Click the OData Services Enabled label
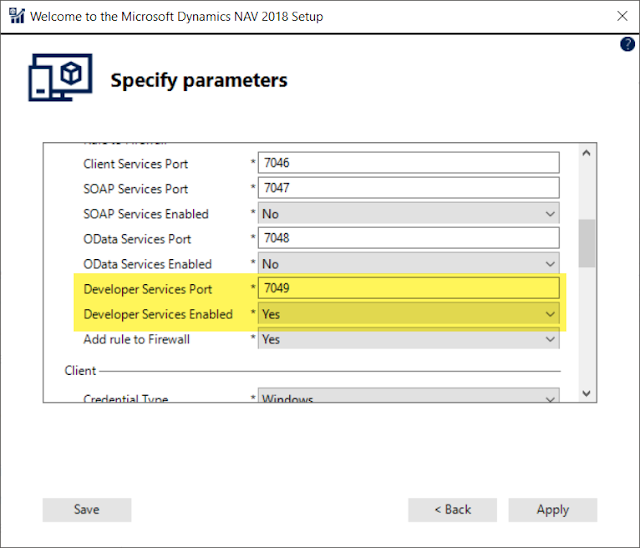640x548 pixels. click(x=147, y=264)
